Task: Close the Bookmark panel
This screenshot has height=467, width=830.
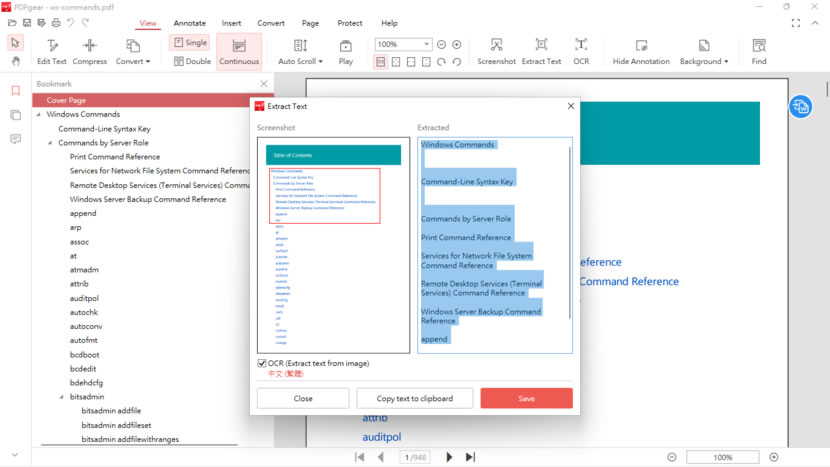Action: pyautogui.click(x=264, y=84)
